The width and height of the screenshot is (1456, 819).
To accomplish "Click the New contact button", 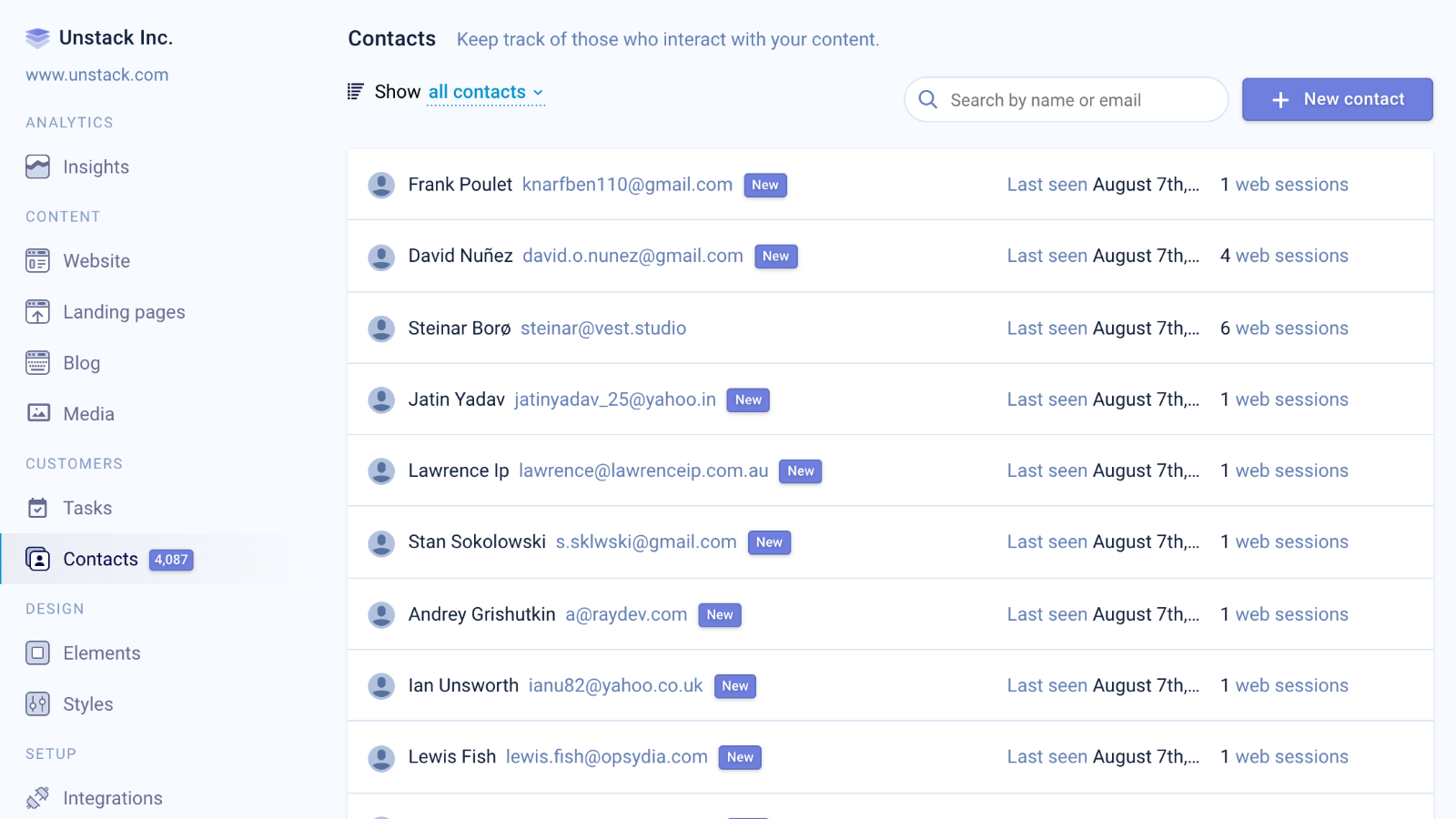I will tap(1337, 99).
